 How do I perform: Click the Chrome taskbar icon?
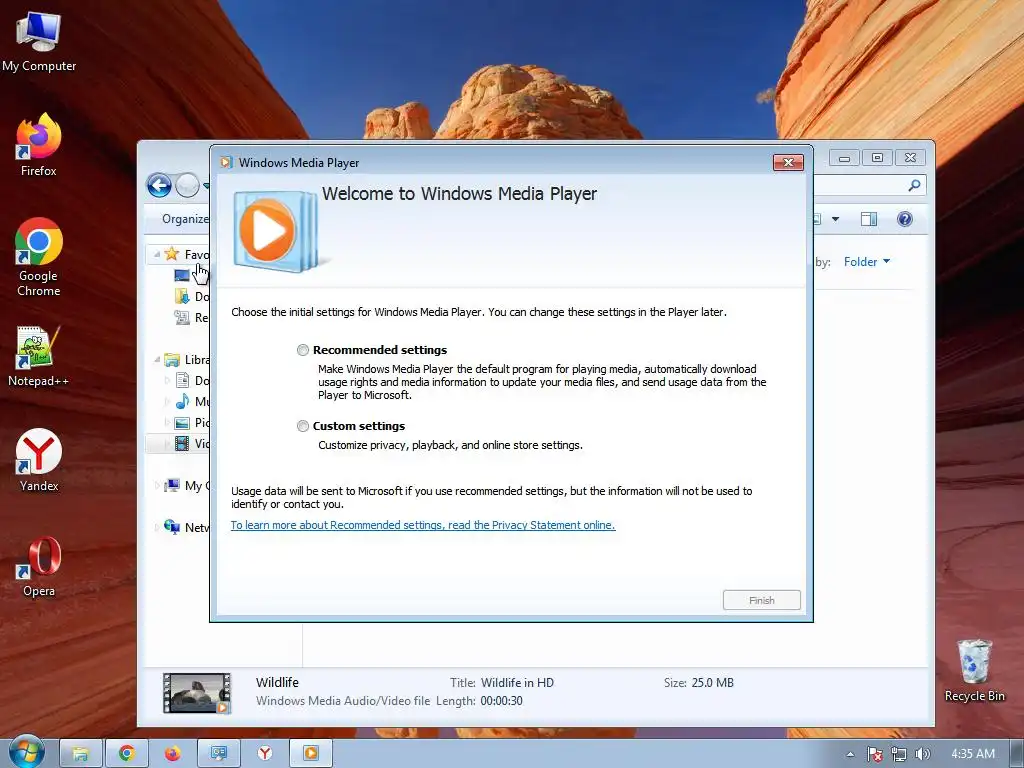click(126, 754)
